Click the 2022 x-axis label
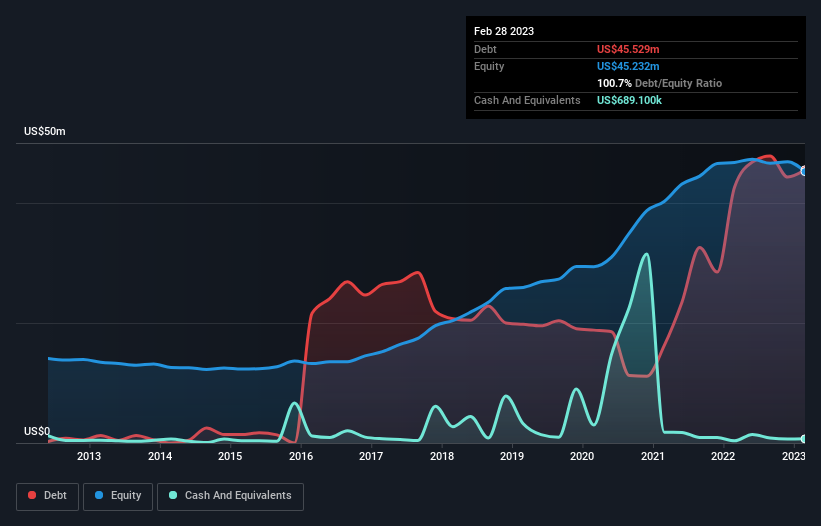 pos(723,456)
